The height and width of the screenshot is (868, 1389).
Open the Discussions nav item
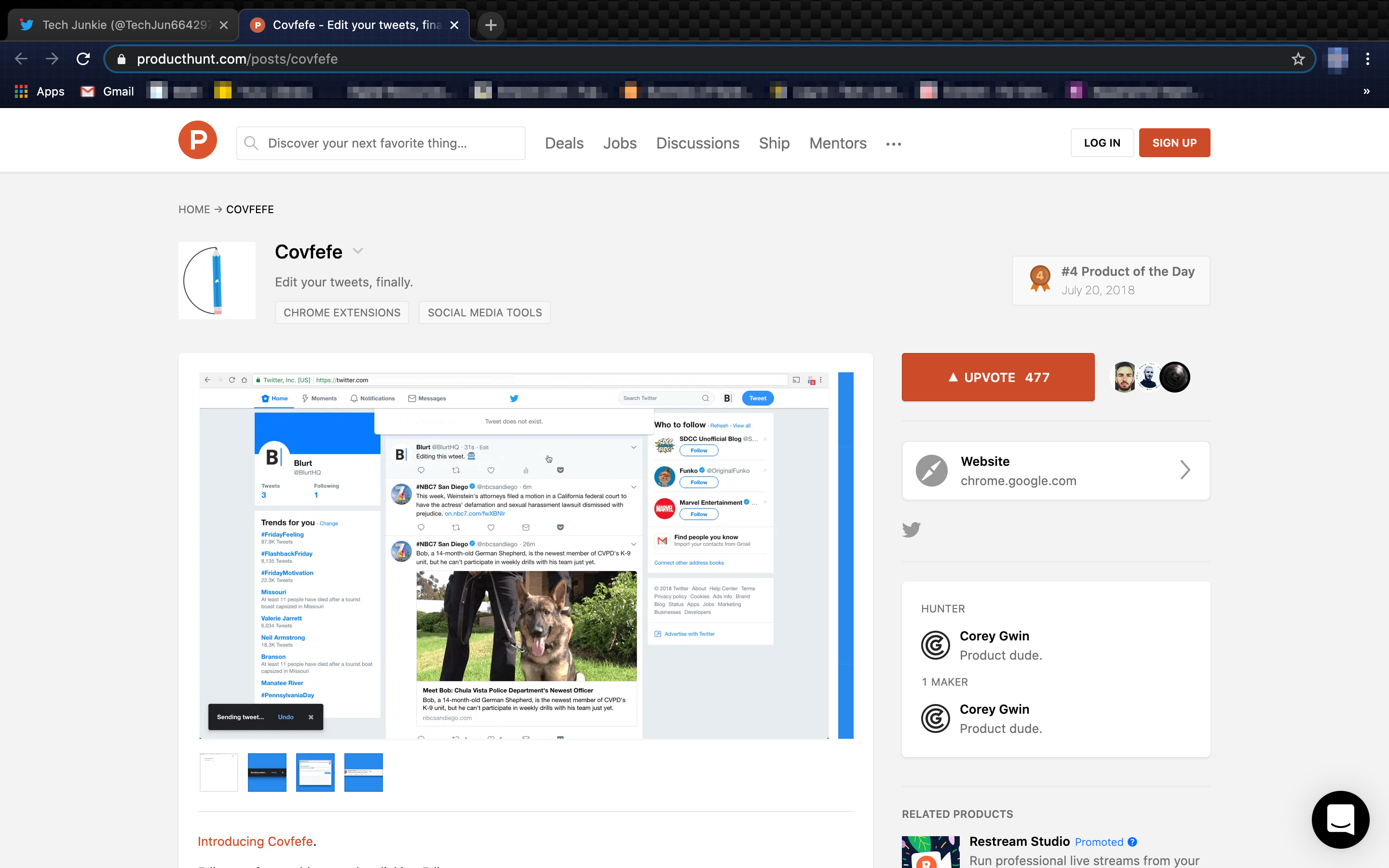click(x=697, y=143)
